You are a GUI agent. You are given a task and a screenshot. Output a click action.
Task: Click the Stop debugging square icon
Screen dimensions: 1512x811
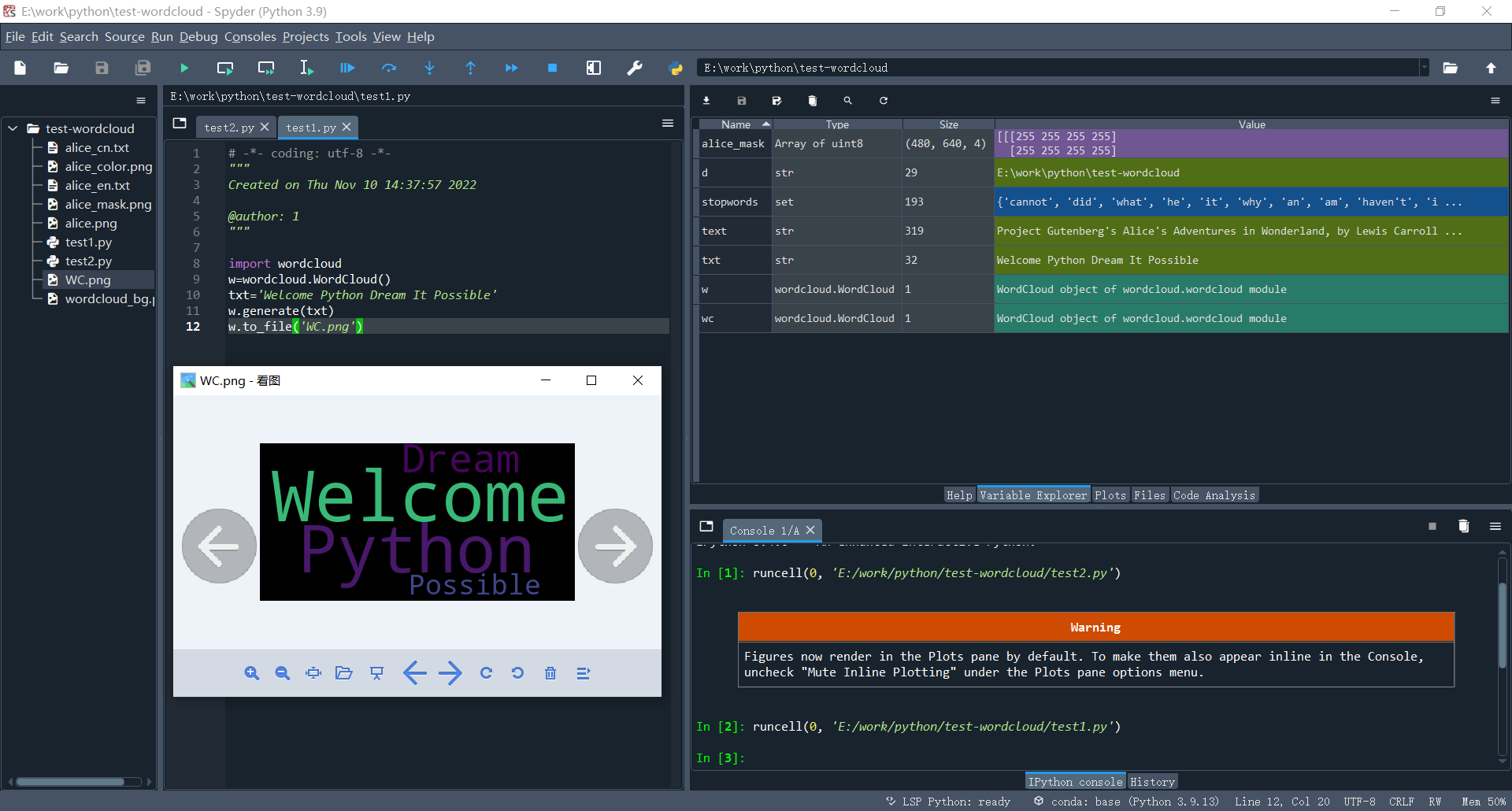tap(553, 69)
